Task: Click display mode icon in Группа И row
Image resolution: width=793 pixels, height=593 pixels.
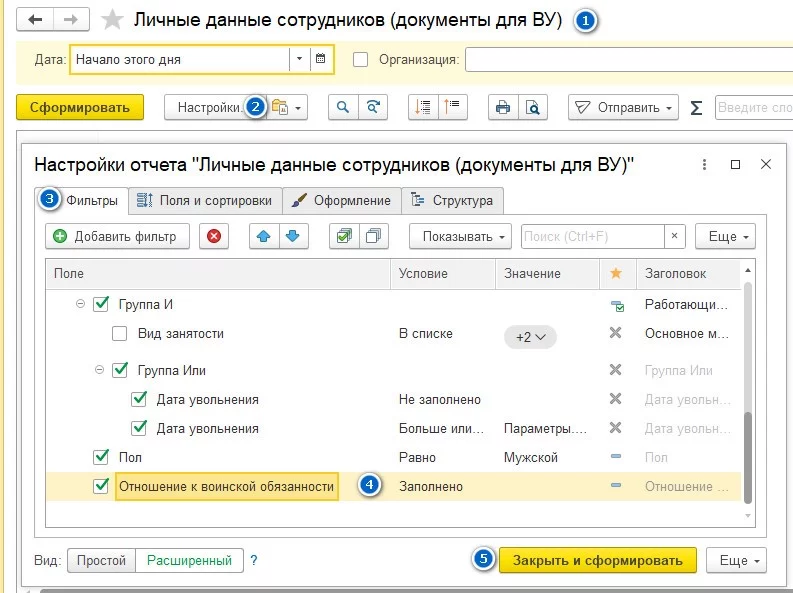Action: coord(616,305)
